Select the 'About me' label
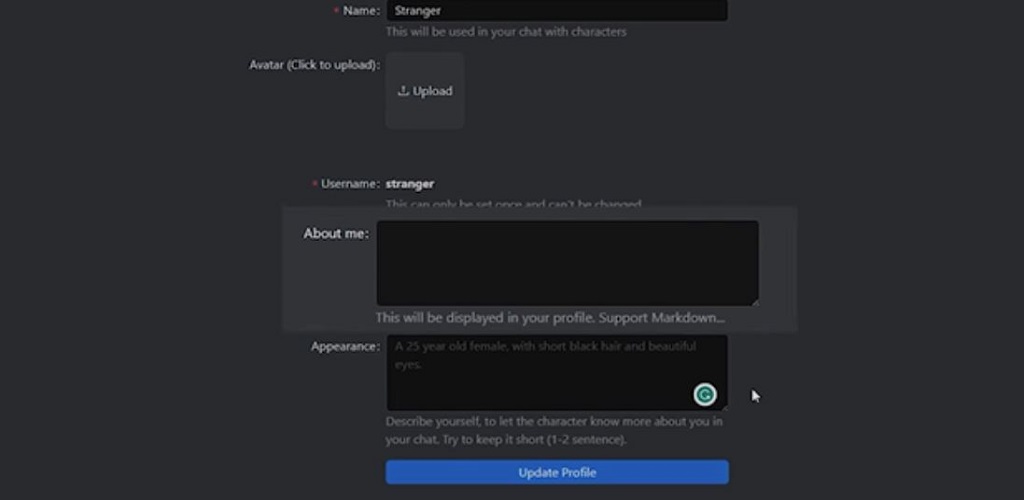 (x=336, y=233)
